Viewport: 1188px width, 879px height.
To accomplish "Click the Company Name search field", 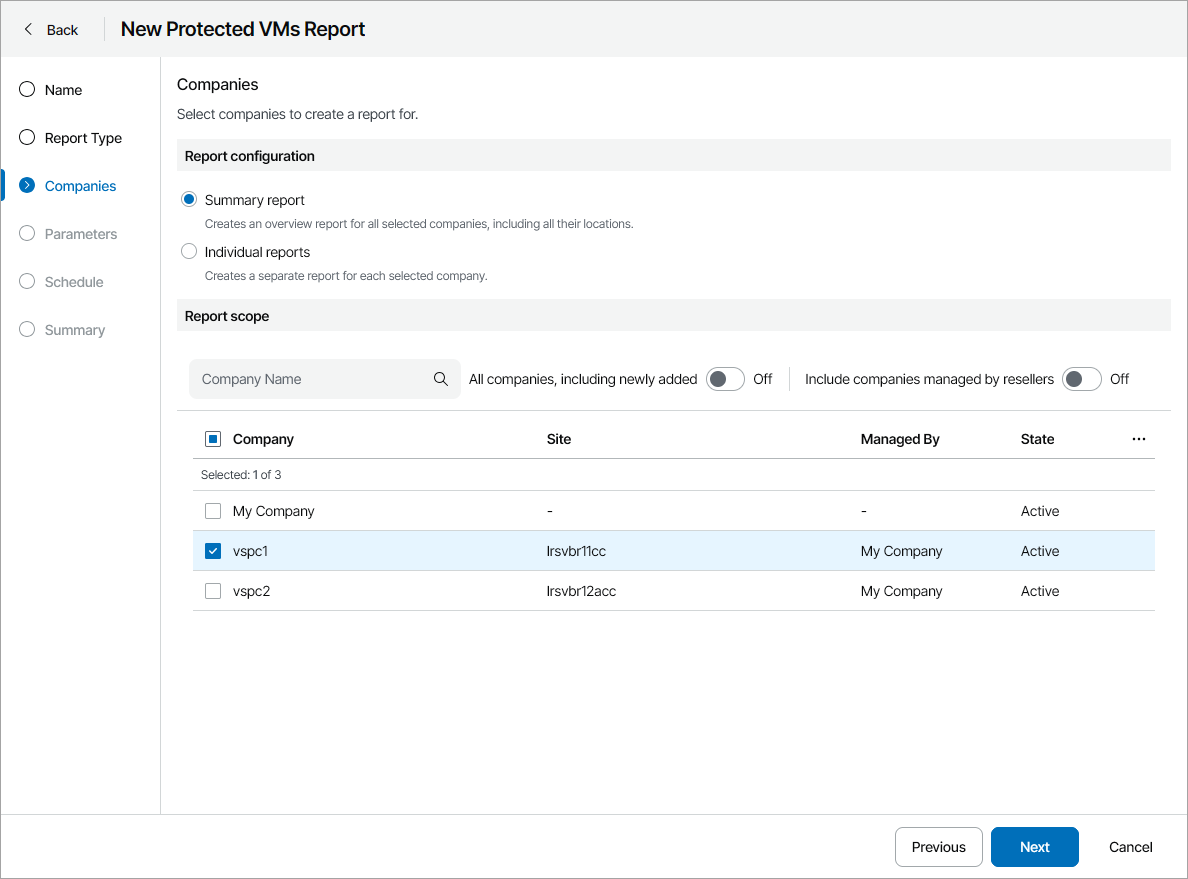I will [312, 379].
